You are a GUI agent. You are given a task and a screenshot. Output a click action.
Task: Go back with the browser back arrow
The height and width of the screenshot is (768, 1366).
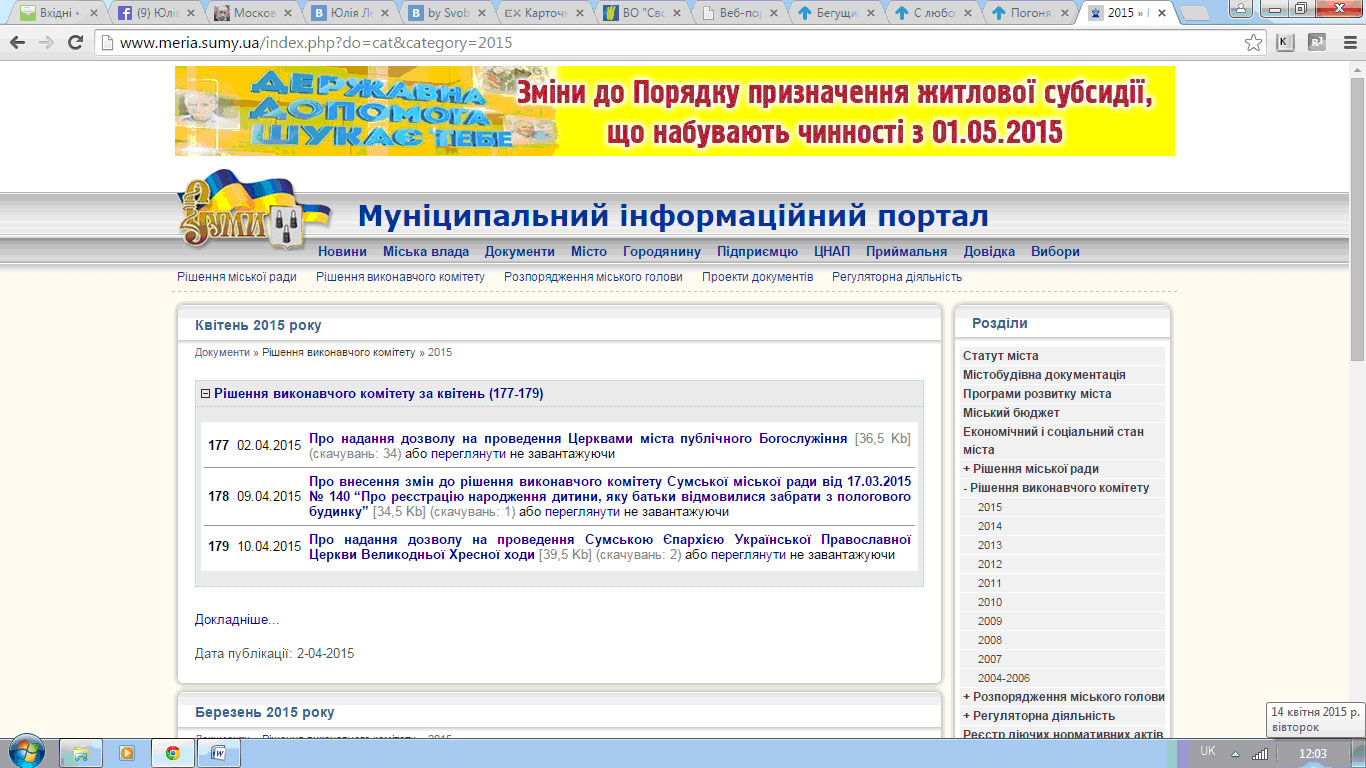point(17,43)
